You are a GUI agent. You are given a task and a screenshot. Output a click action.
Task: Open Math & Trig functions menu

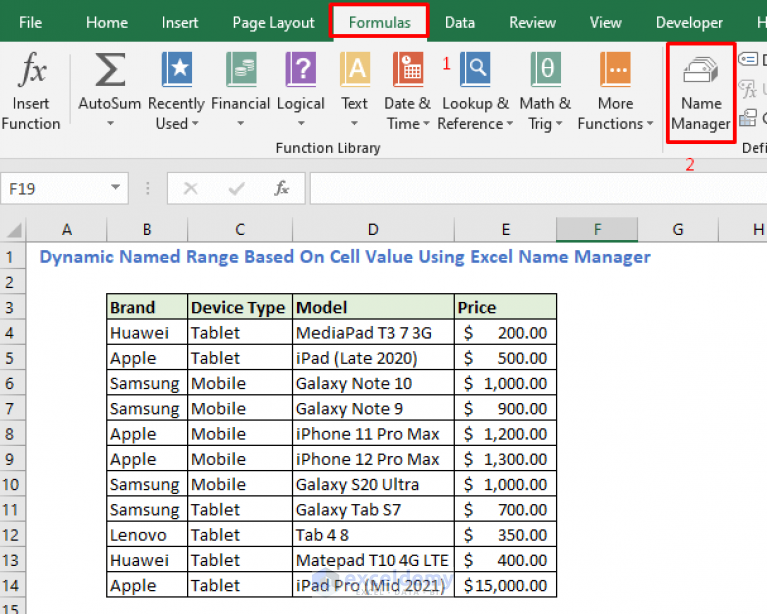point(545,91)
